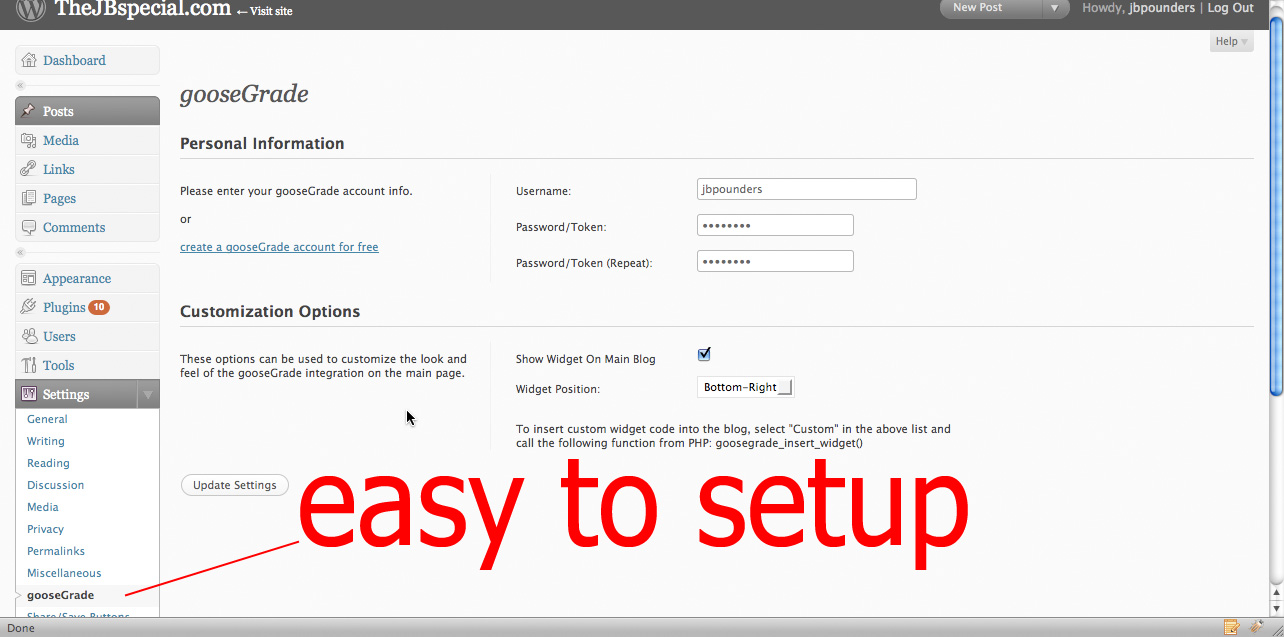Collapse the Settings menu arrow
Screen dimensions: 1284x637
[148, 395]
